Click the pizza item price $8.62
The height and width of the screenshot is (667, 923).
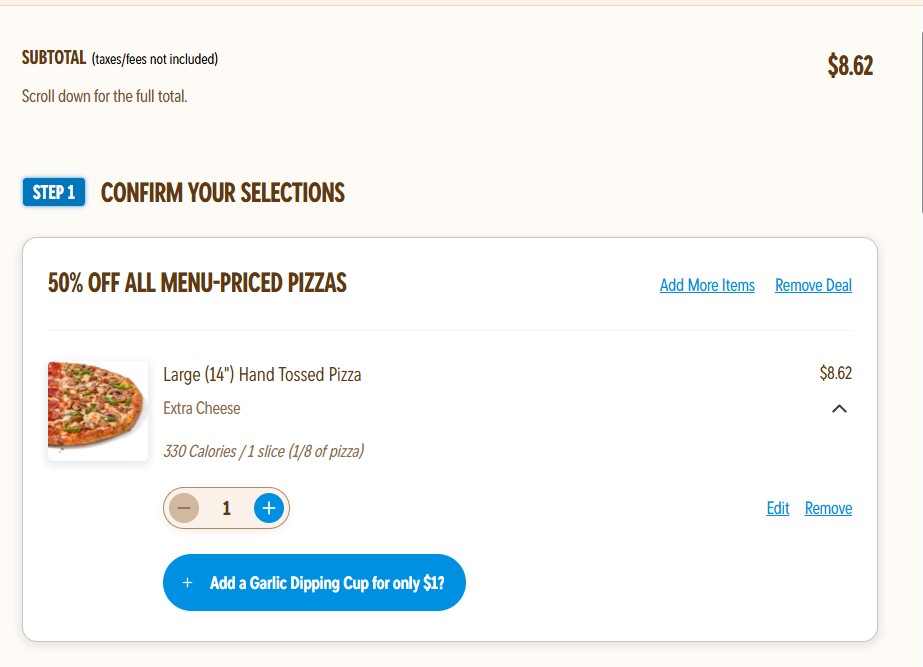[x=835, y=373]
